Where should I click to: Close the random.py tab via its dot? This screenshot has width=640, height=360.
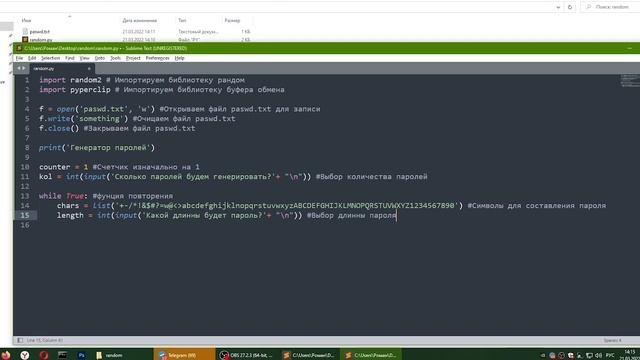pyautogui.click(x=89, y=69)
